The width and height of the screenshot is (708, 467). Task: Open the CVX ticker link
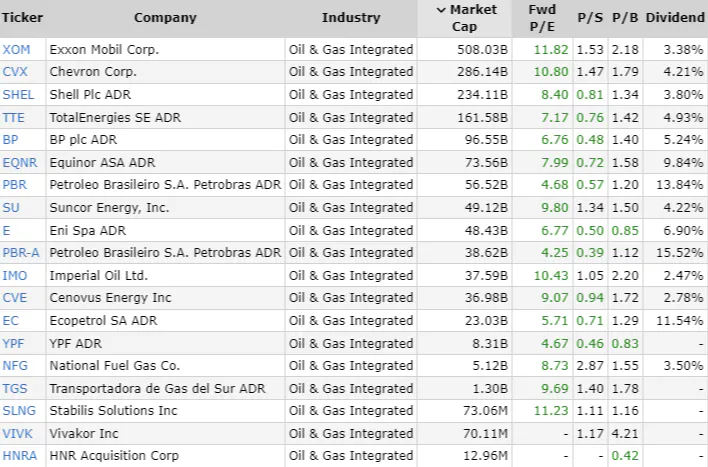[x=15, y=72]
